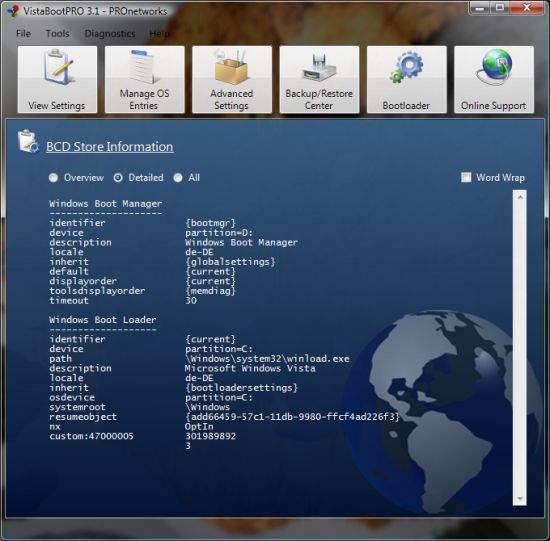
Task: Click the "Windows Boot Manager" section heading
Action: click(106, 203)
